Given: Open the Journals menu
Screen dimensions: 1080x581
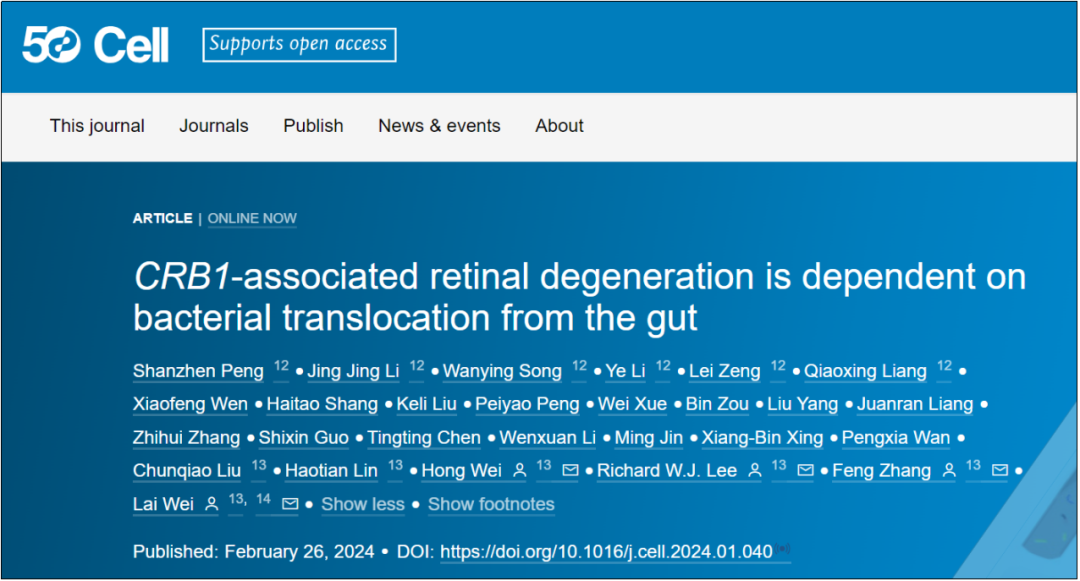Looking at the screenshot, I should click(x=214, y=126).
